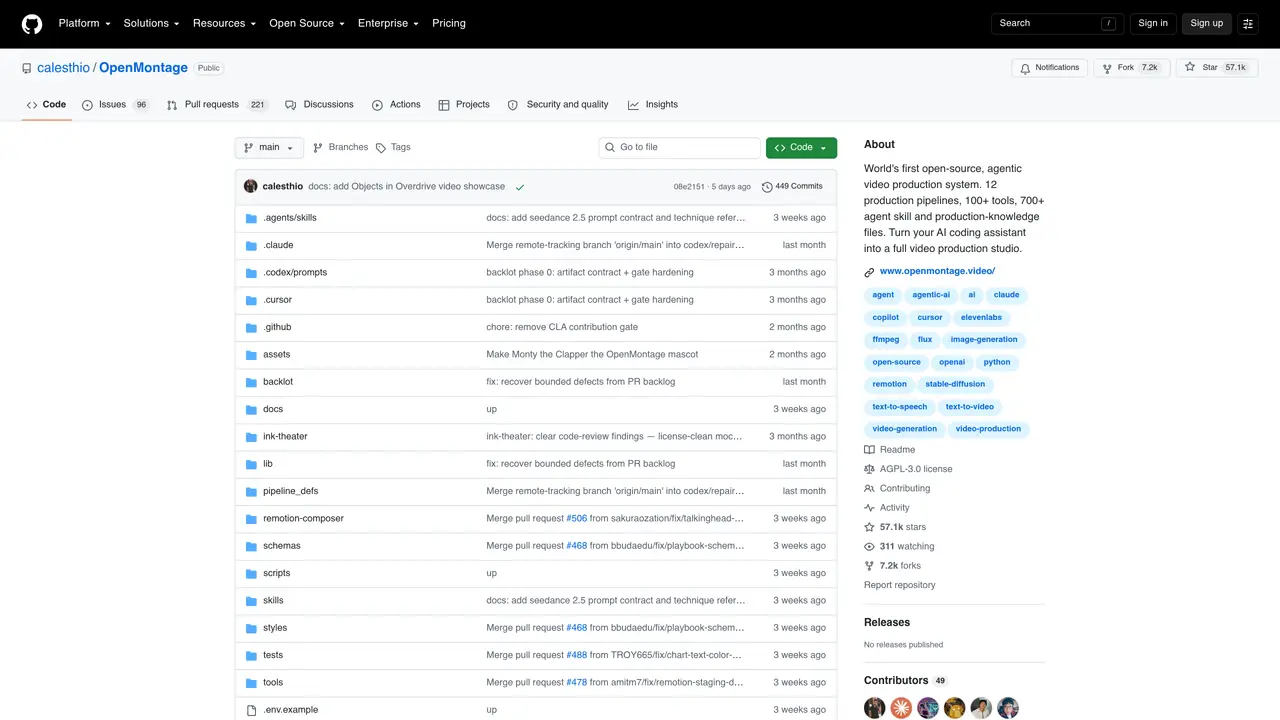The height and width of the screenshot is (720, 1280).
Task: Click the Branches link
Action: click(340, 147)
